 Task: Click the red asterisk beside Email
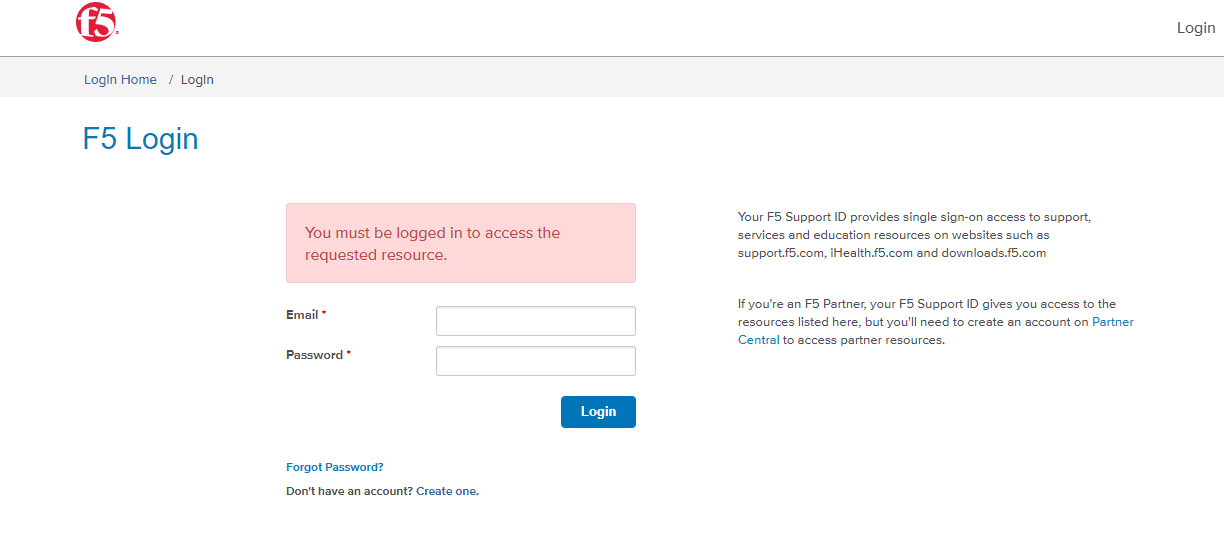click(x=324, y=315)
